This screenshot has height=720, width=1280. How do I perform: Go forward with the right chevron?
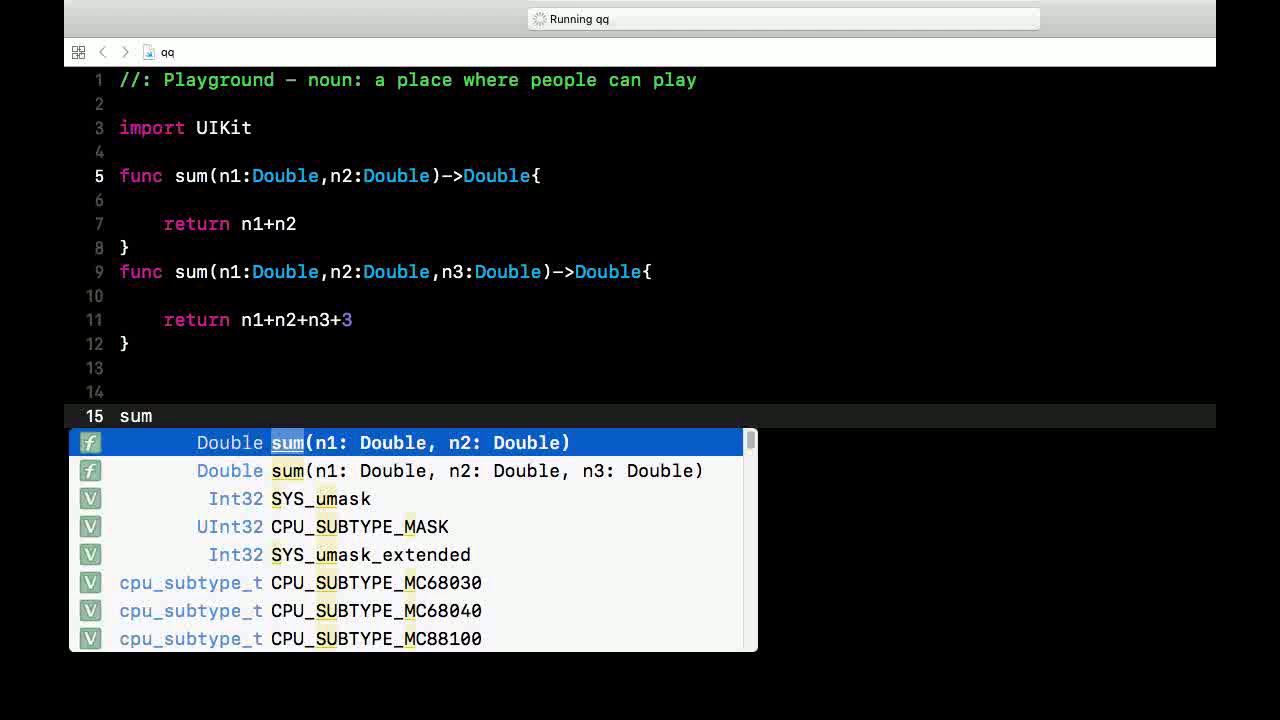click(x=125, y=52)
